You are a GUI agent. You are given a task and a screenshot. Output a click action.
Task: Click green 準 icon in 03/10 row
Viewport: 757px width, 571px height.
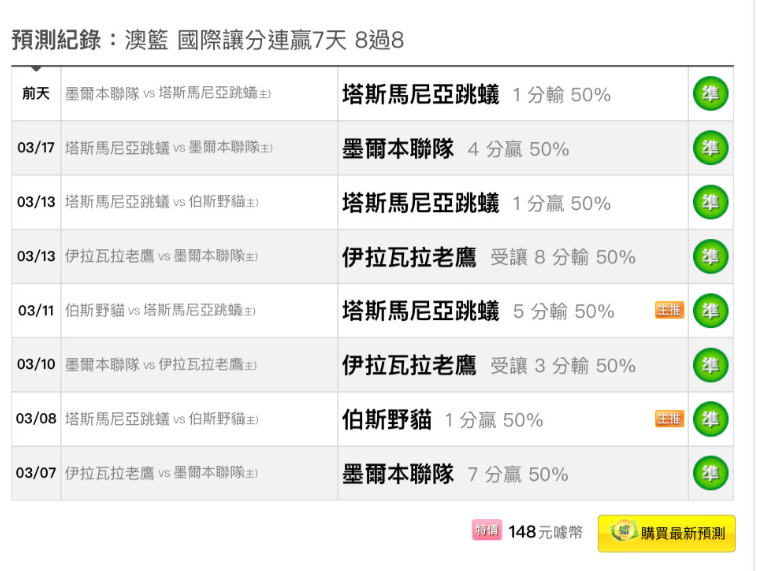pos(710,365)
